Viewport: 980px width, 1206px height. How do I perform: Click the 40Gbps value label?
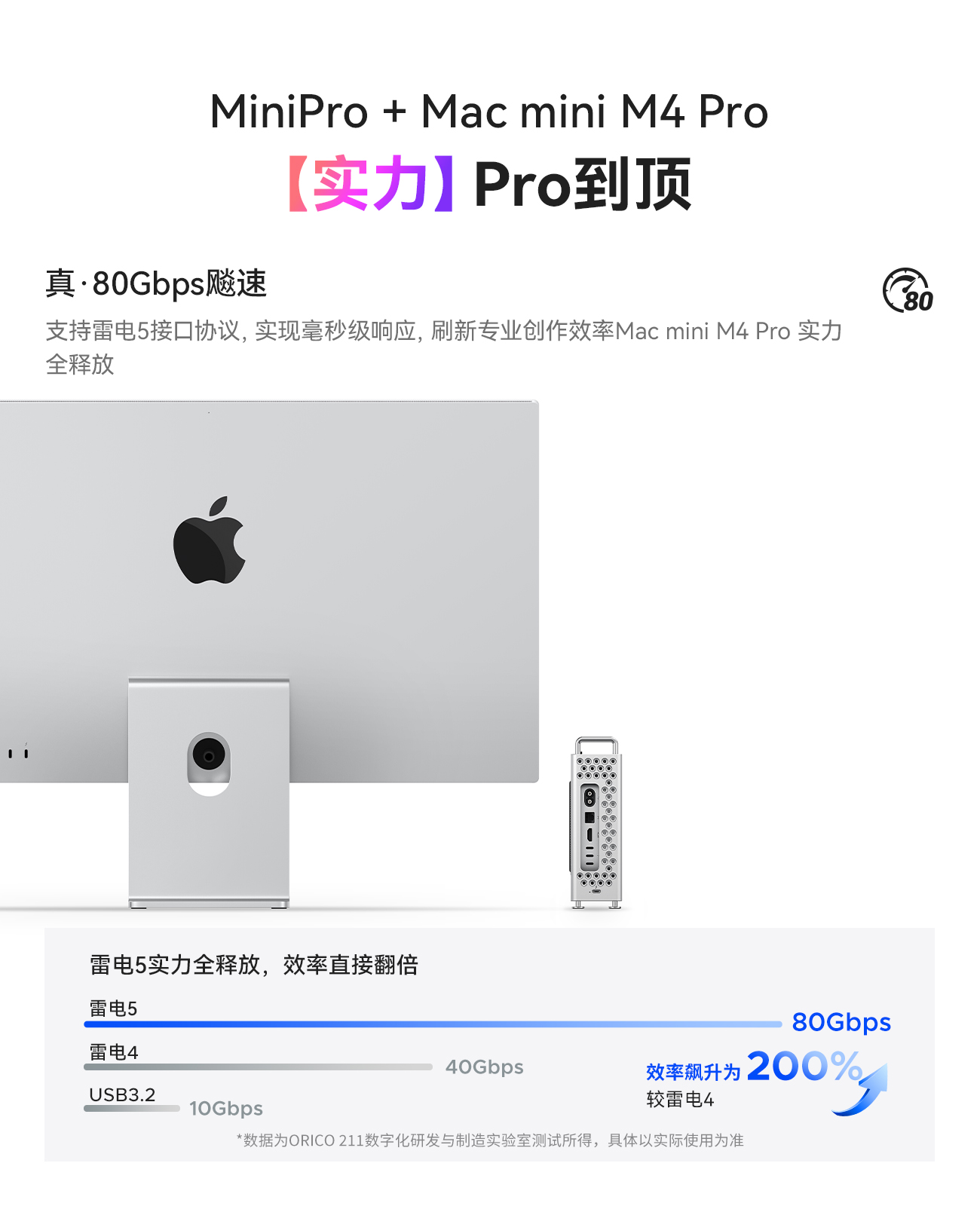pyautogui.click(x=484, y=1067)
